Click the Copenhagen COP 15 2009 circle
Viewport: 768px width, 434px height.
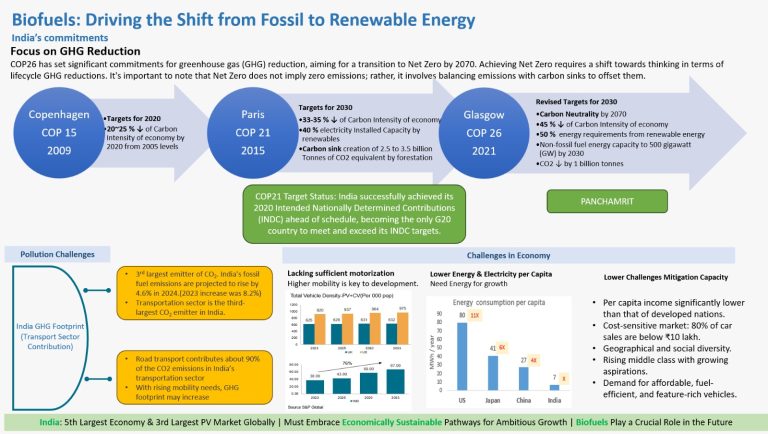coord(59,133)
